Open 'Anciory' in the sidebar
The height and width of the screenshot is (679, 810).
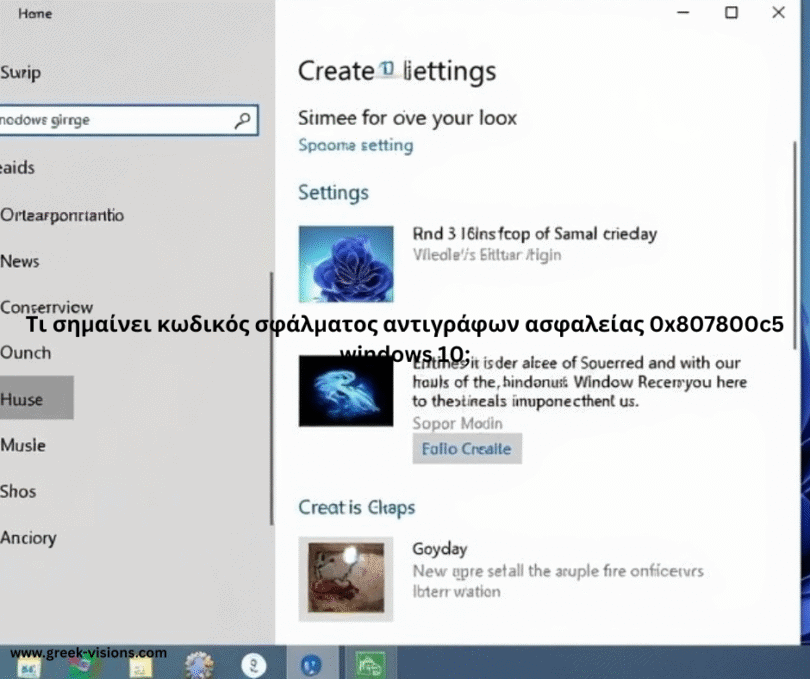[28, 538]
